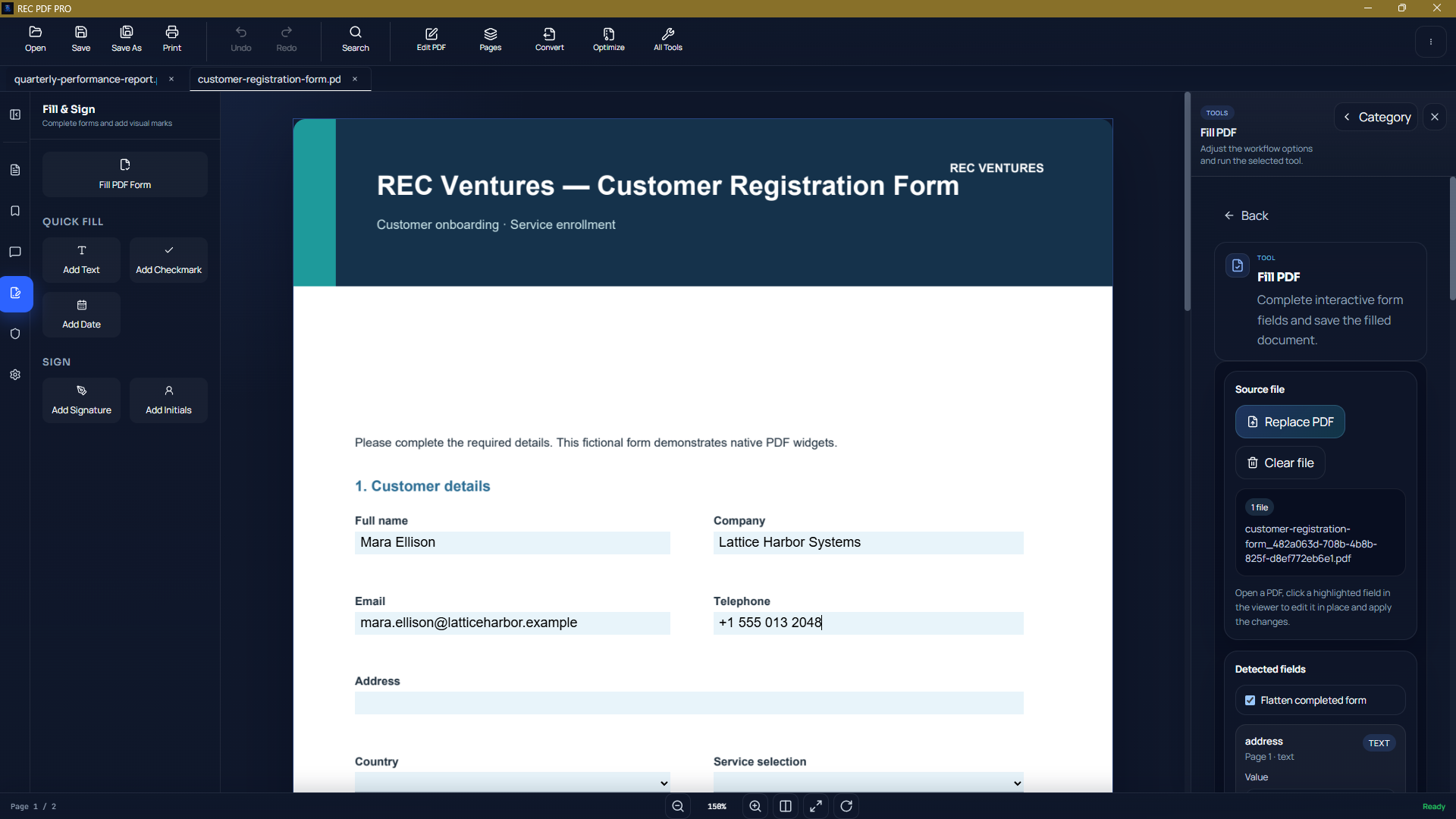Zoom in using the magnifier plus icon

[x=755, y=806]
